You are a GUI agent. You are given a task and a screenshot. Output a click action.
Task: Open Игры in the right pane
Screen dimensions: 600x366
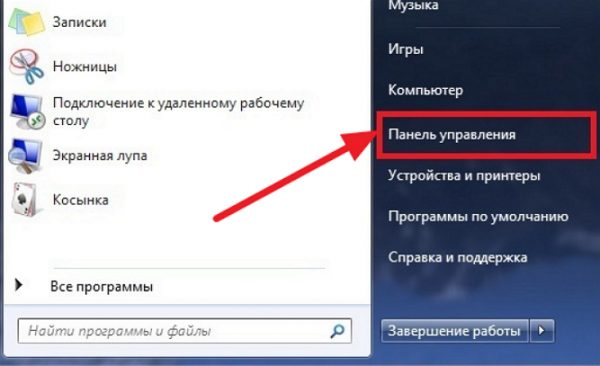tap(406, 49)
